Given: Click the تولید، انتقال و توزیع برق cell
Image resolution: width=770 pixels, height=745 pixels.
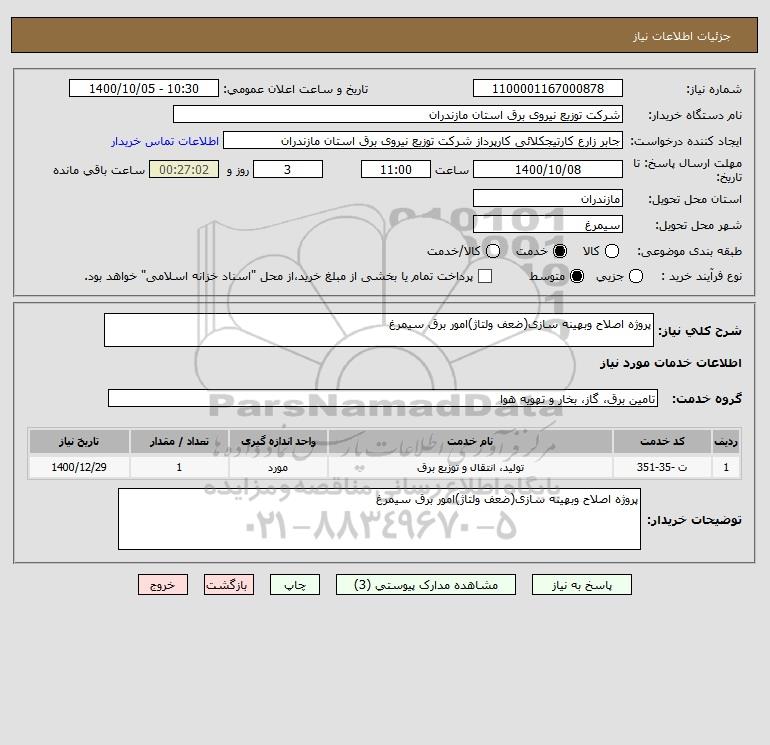Looking at the screenshot, I should tap(470, 467).
